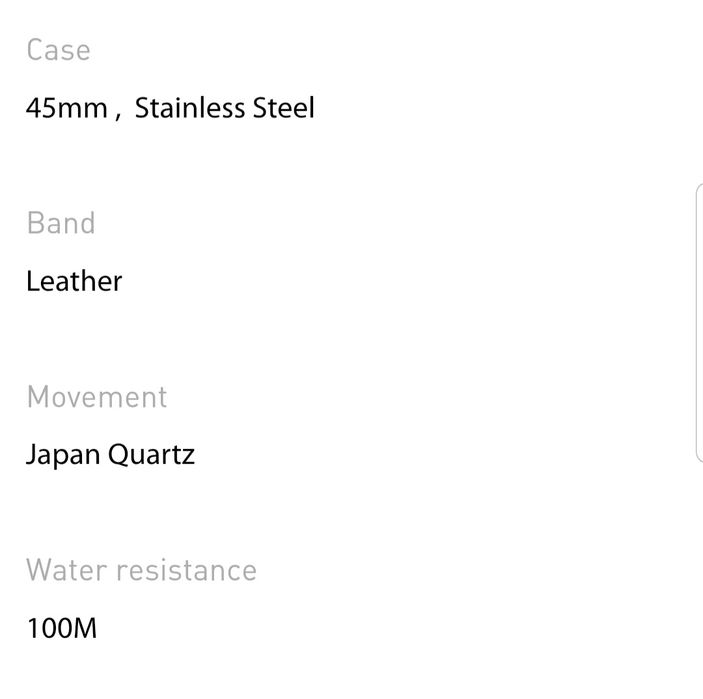Click the number 45 in case size
The height and width of the screenshot is (699, 703).
[x=42, y=108]
